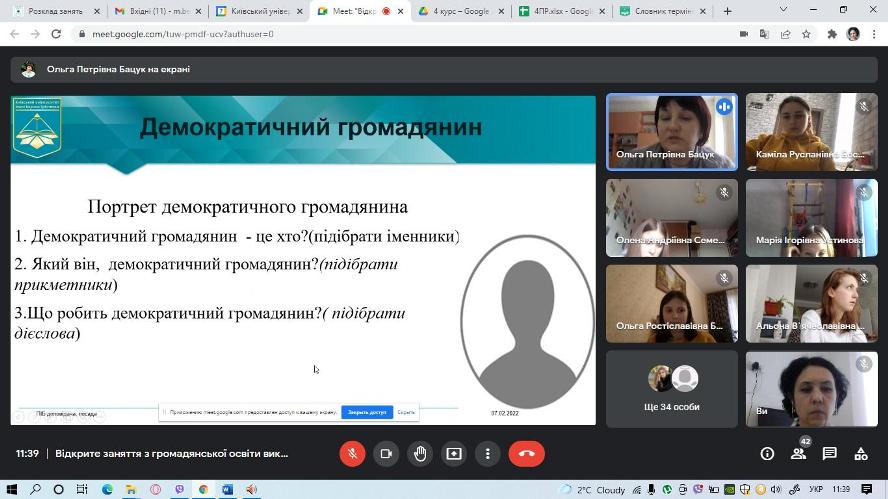Click the browser forward arrow
The height and width of the screenshot is (499, 888).
[x=35, y=34]
